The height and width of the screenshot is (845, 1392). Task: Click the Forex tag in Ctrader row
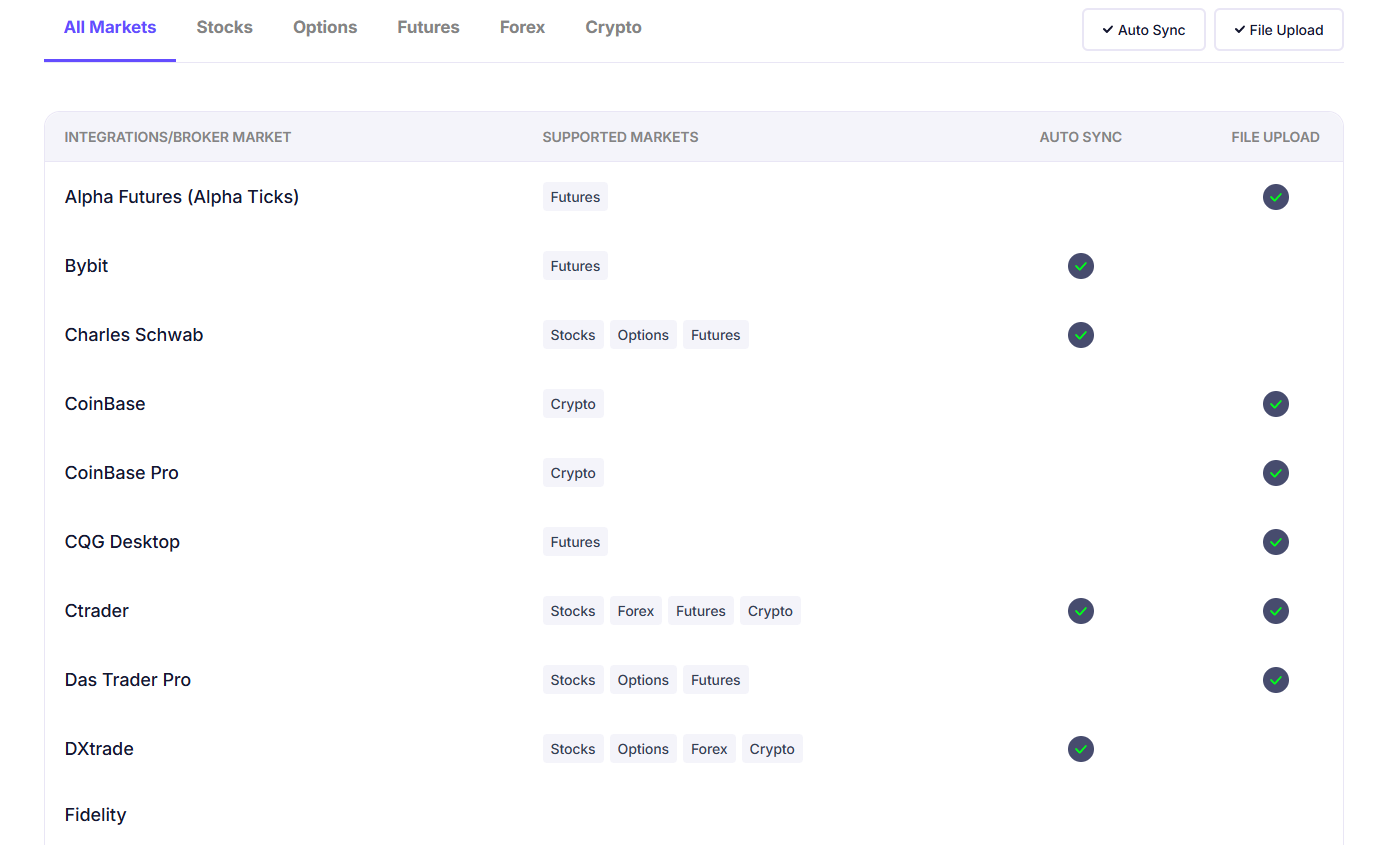(636, 611)
